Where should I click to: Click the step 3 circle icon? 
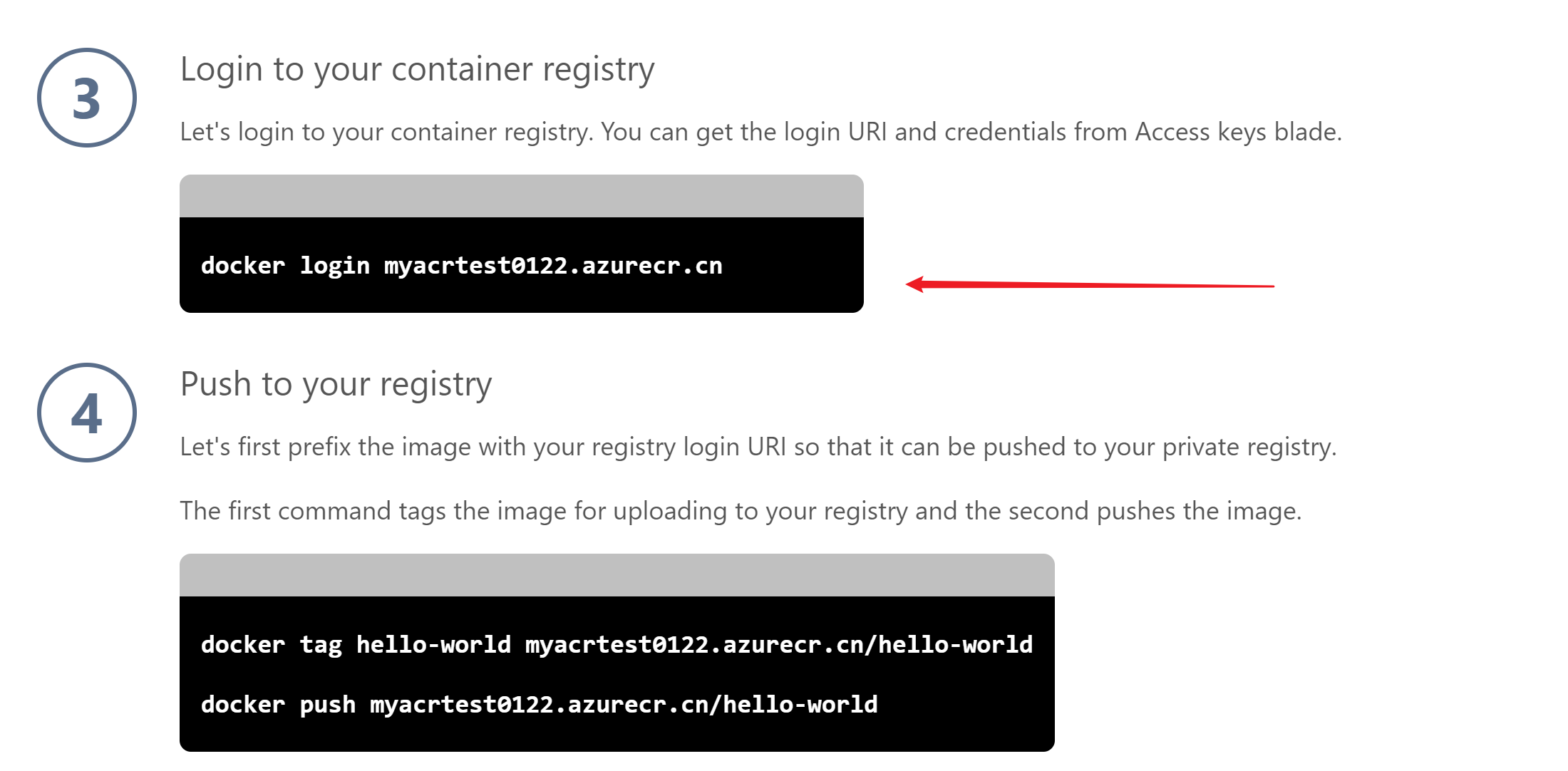click(87, 98)
